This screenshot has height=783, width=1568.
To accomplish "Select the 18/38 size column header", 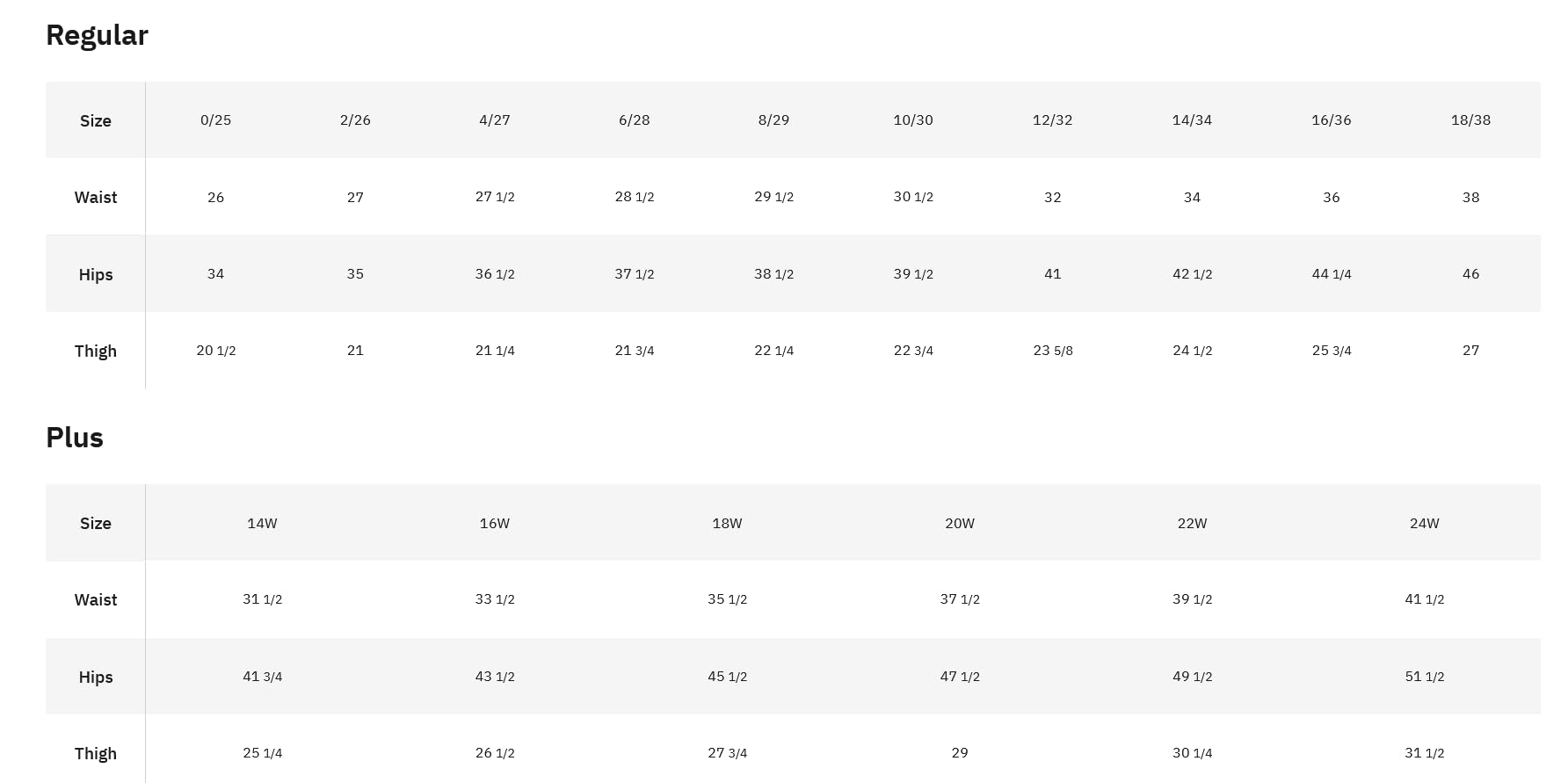I will point(1470,120).
